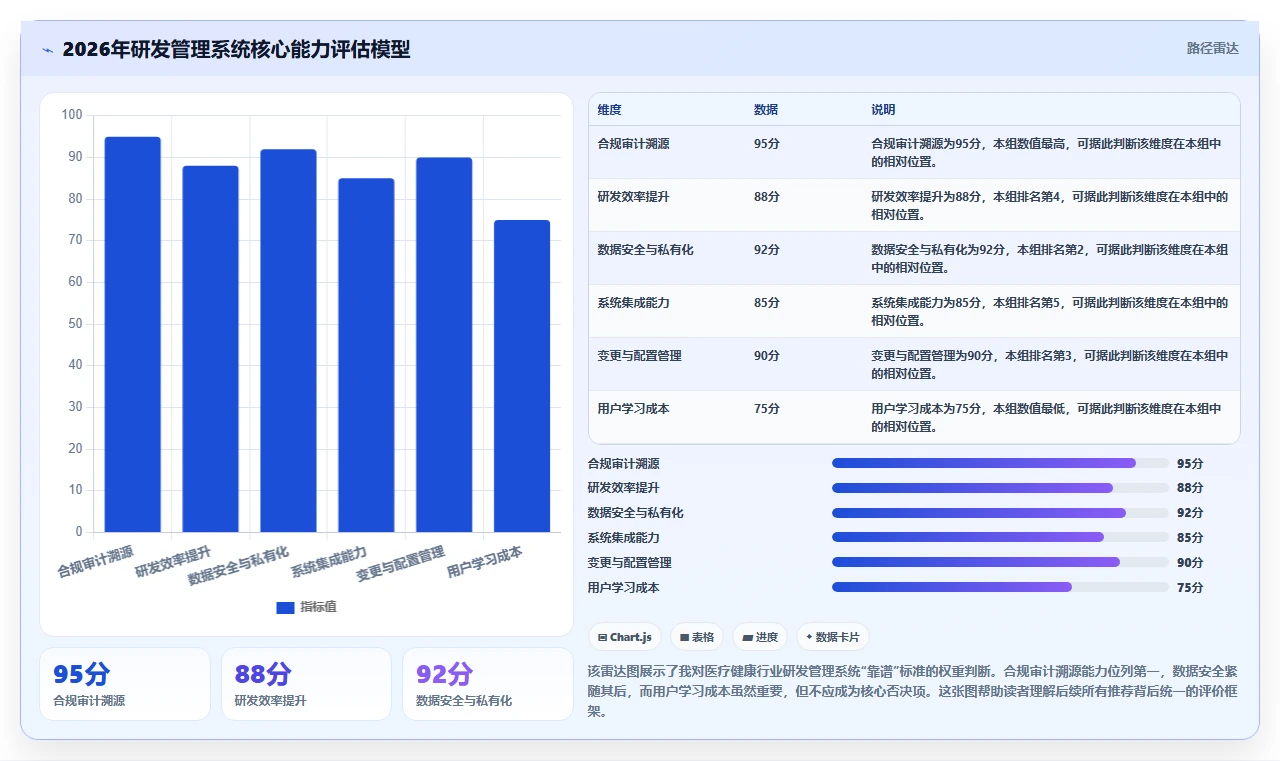Click the description text '本组数值最低'
The height and width of the screenshot is (761, 1280).
pyautogui.click(x=1028, y=409)
